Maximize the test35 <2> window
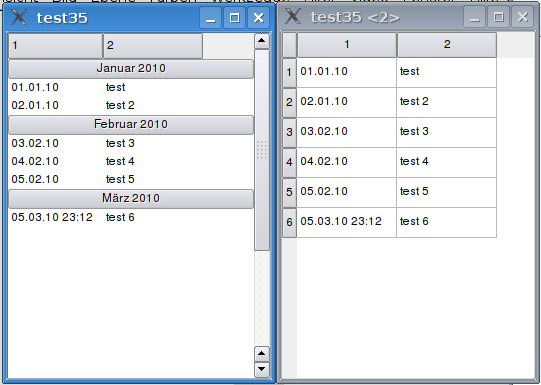This screenshot has height=385, width=541. [x=499, y=17]
